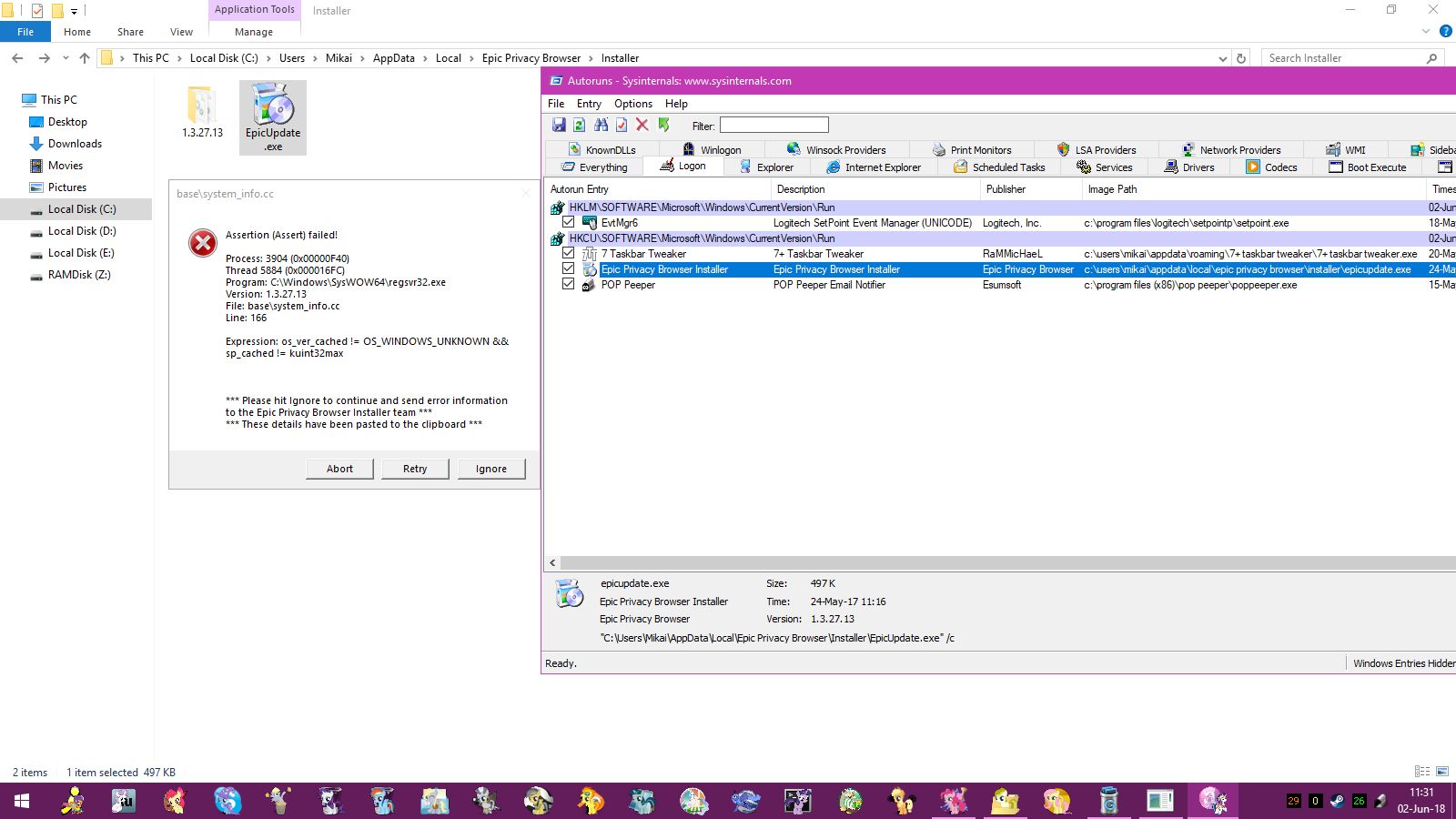Image resolution: width=1456 pixels, height=819 pixels.
Task: Click the Save icon in Autoruns toolbar
Action: [559, 125]
